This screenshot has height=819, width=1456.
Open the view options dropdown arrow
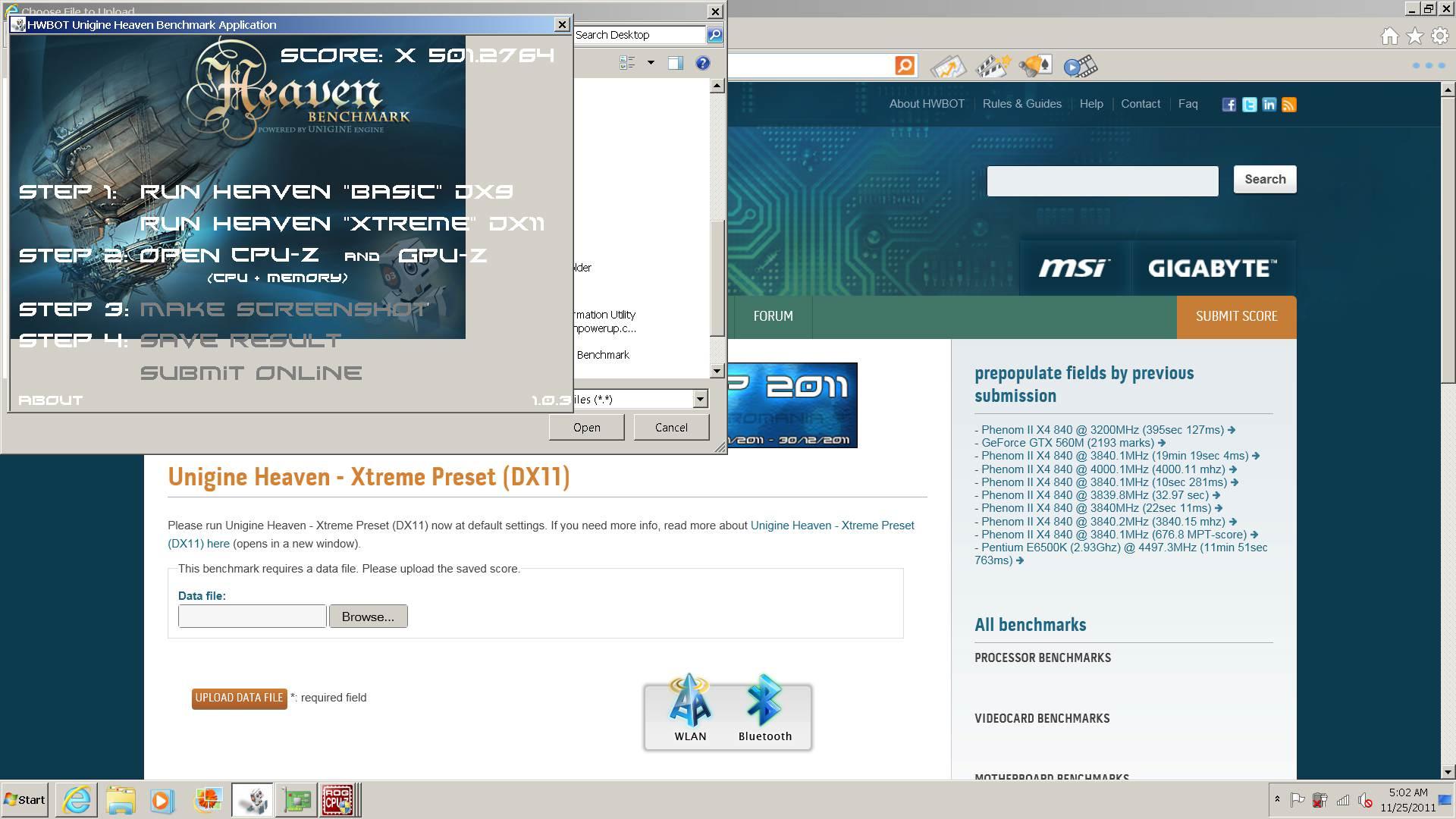[651, 63]
